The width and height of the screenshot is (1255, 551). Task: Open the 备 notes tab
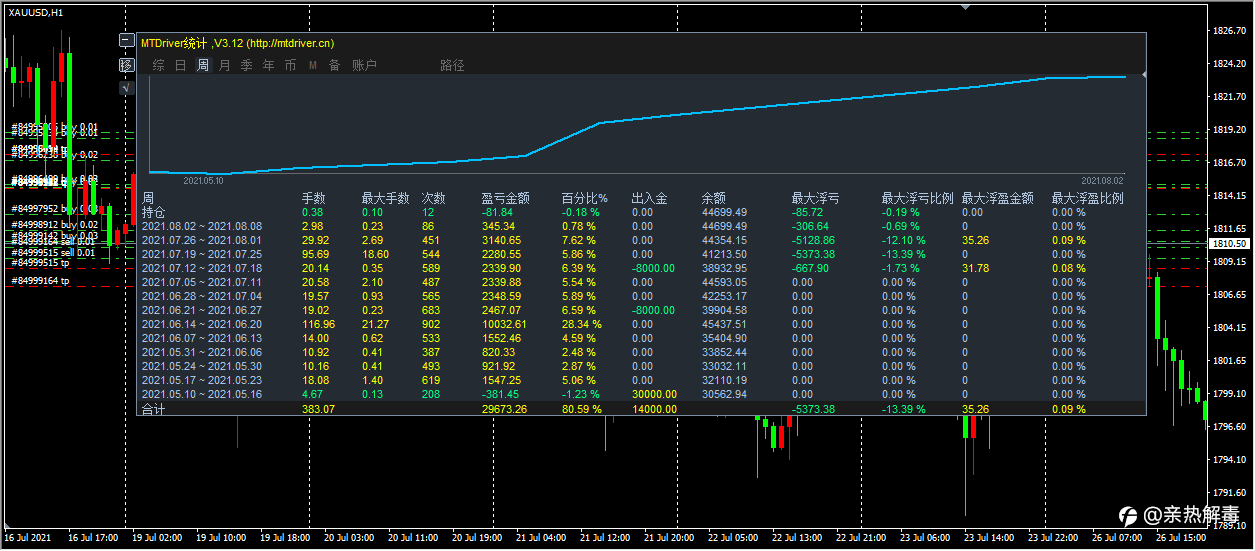click(x=335, y=65)
